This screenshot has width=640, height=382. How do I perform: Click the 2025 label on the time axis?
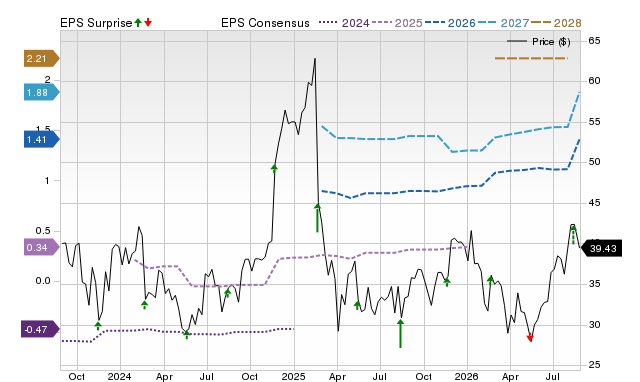[293, 376]
